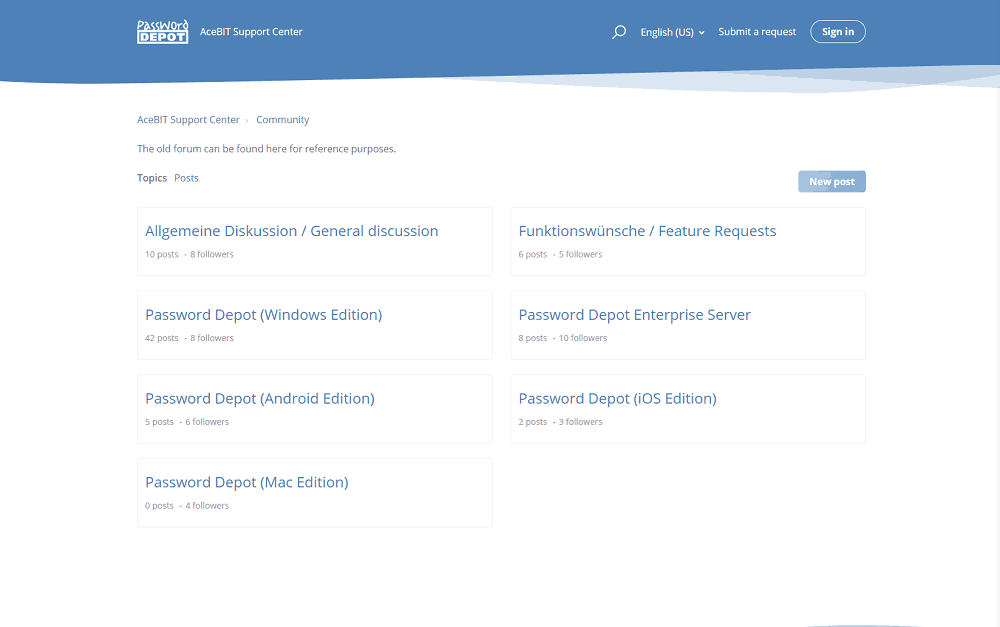1000x627 pixels.
Task: Open the search magnifier icon
Action: coord(619,32)
